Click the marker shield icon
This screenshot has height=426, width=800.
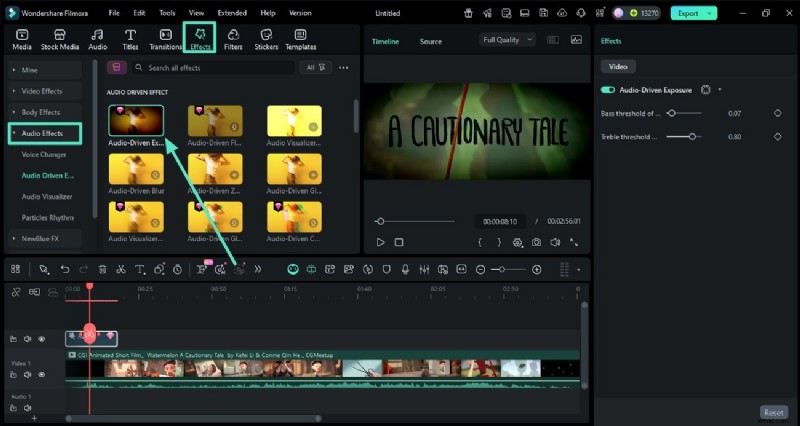click(387, 269)
